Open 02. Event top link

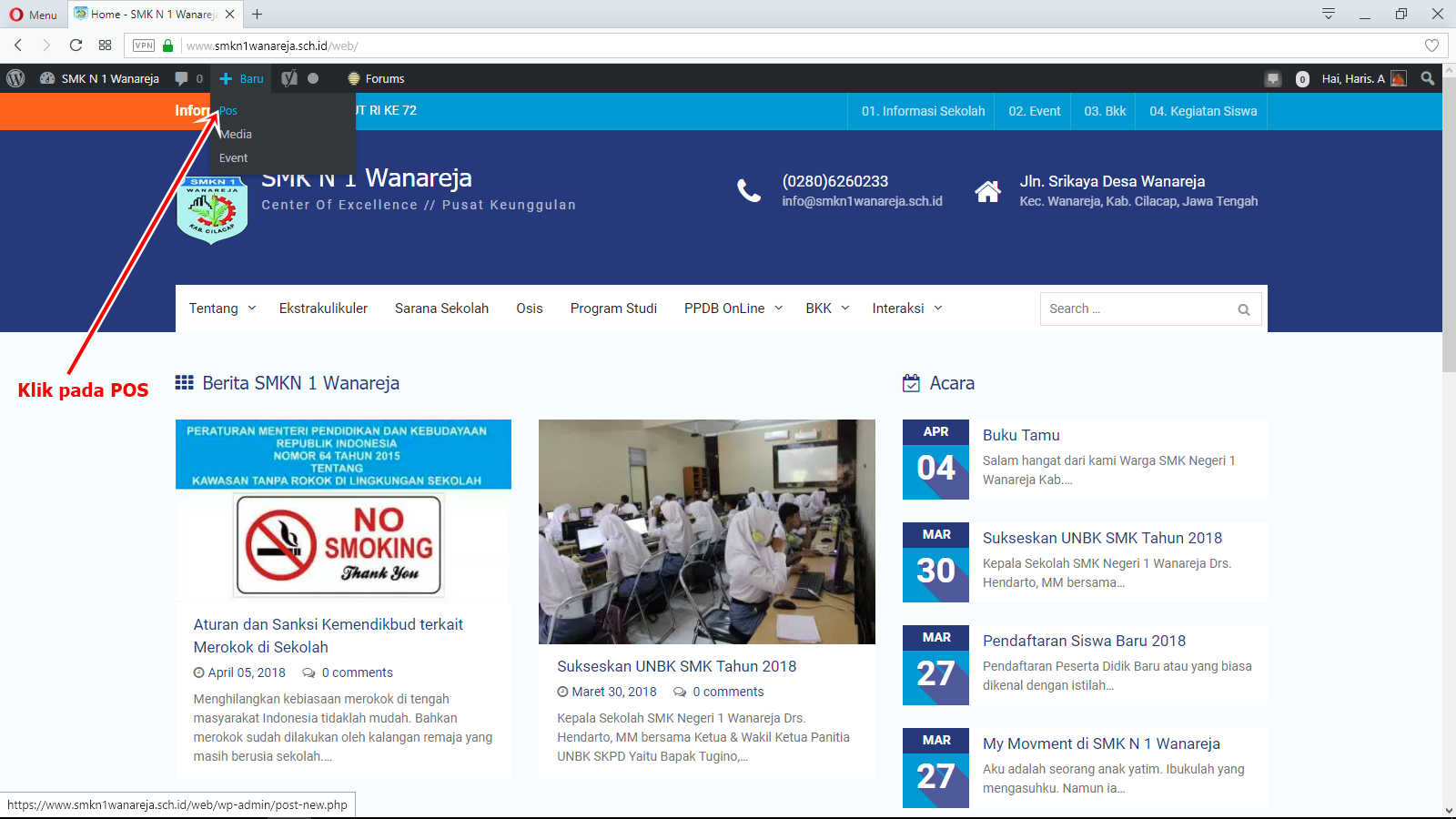coord(1034,111)
